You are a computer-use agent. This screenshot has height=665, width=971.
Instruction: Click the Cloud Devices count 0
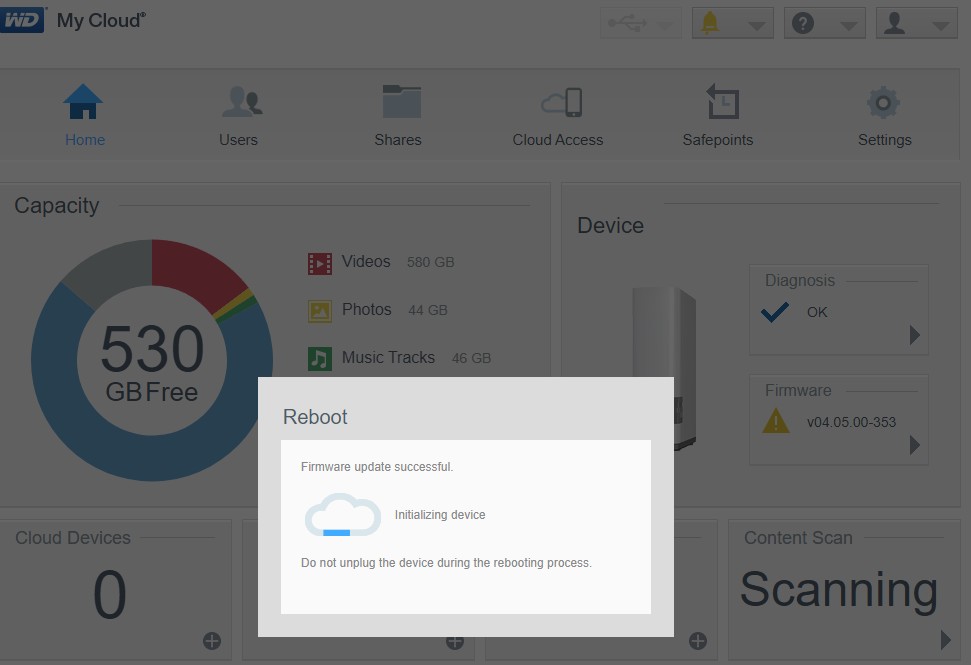click(110, 595)
